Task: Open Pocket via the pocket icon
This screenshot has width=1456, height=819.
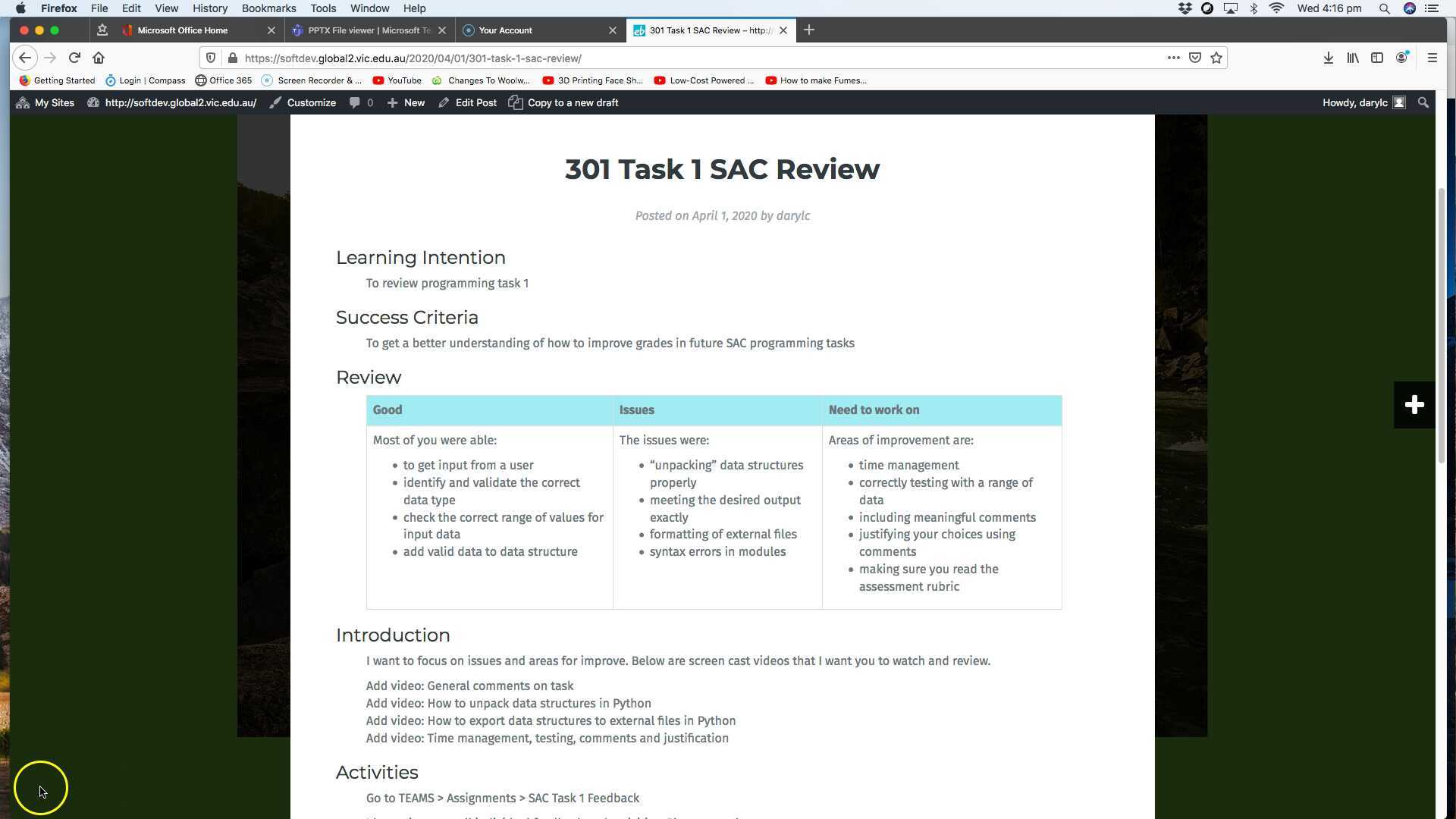Action: (1195, 58)
